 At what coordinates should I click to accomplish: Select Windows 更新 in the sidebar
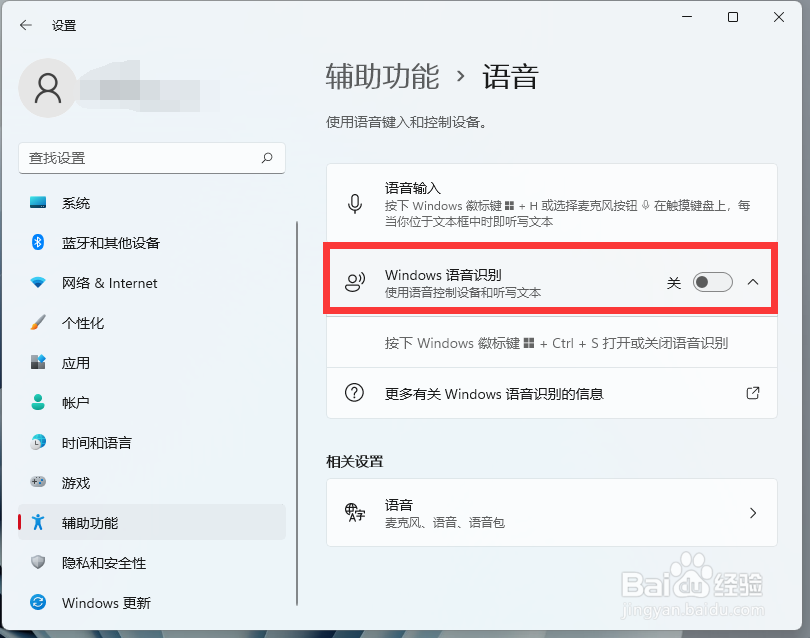pos(152,602)
